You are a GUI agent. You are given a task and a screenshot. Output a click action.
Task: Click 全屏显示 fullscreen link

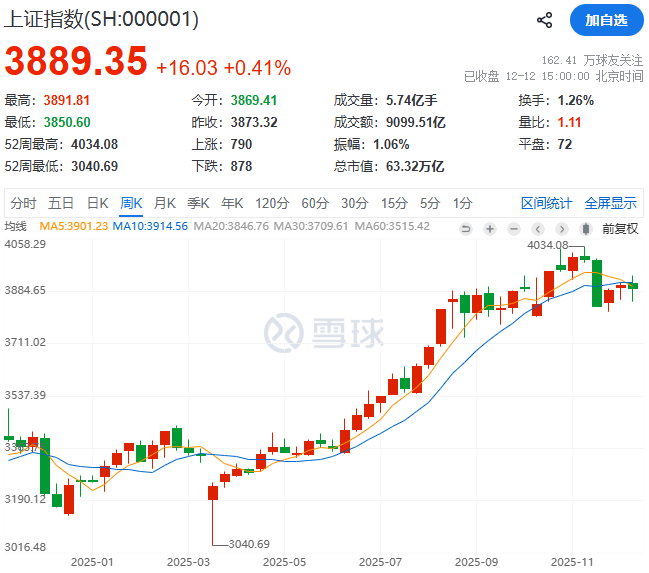click(610, 203)
